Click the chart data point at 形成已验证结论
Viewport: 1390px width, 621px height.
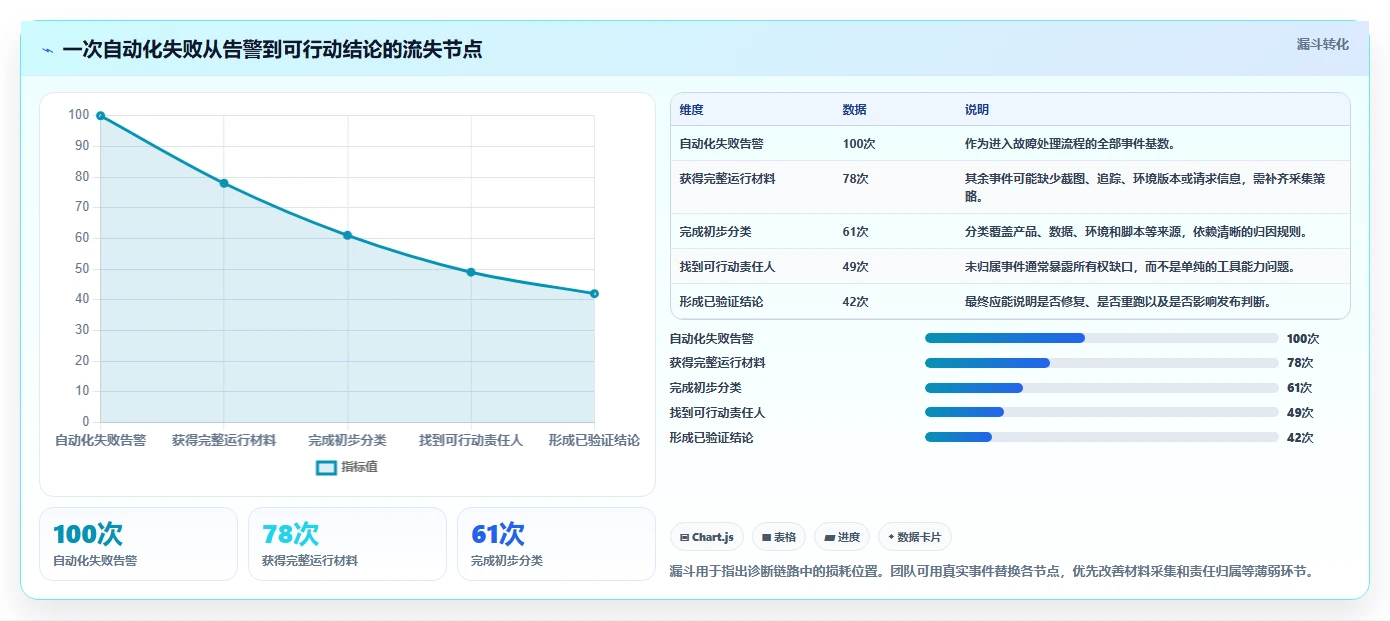click(594, 293)
